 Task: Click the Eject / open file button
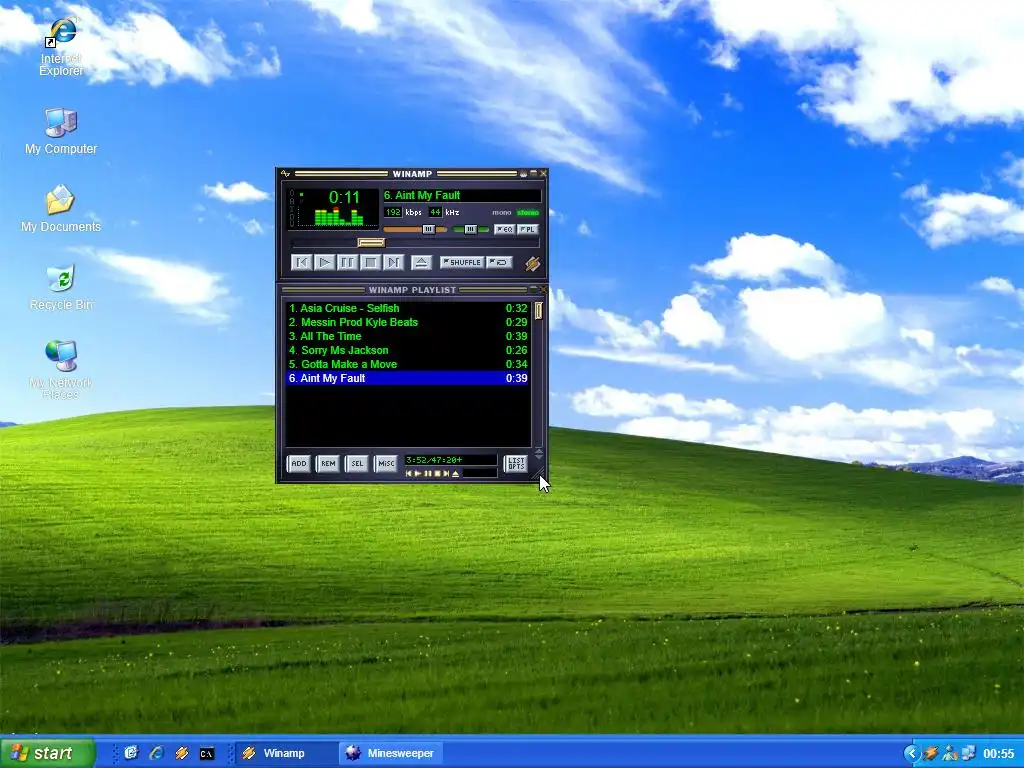(x=421, y=263)
